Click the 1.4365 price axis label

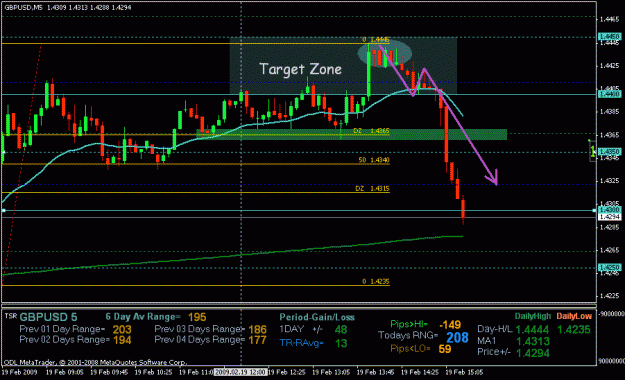609,135
